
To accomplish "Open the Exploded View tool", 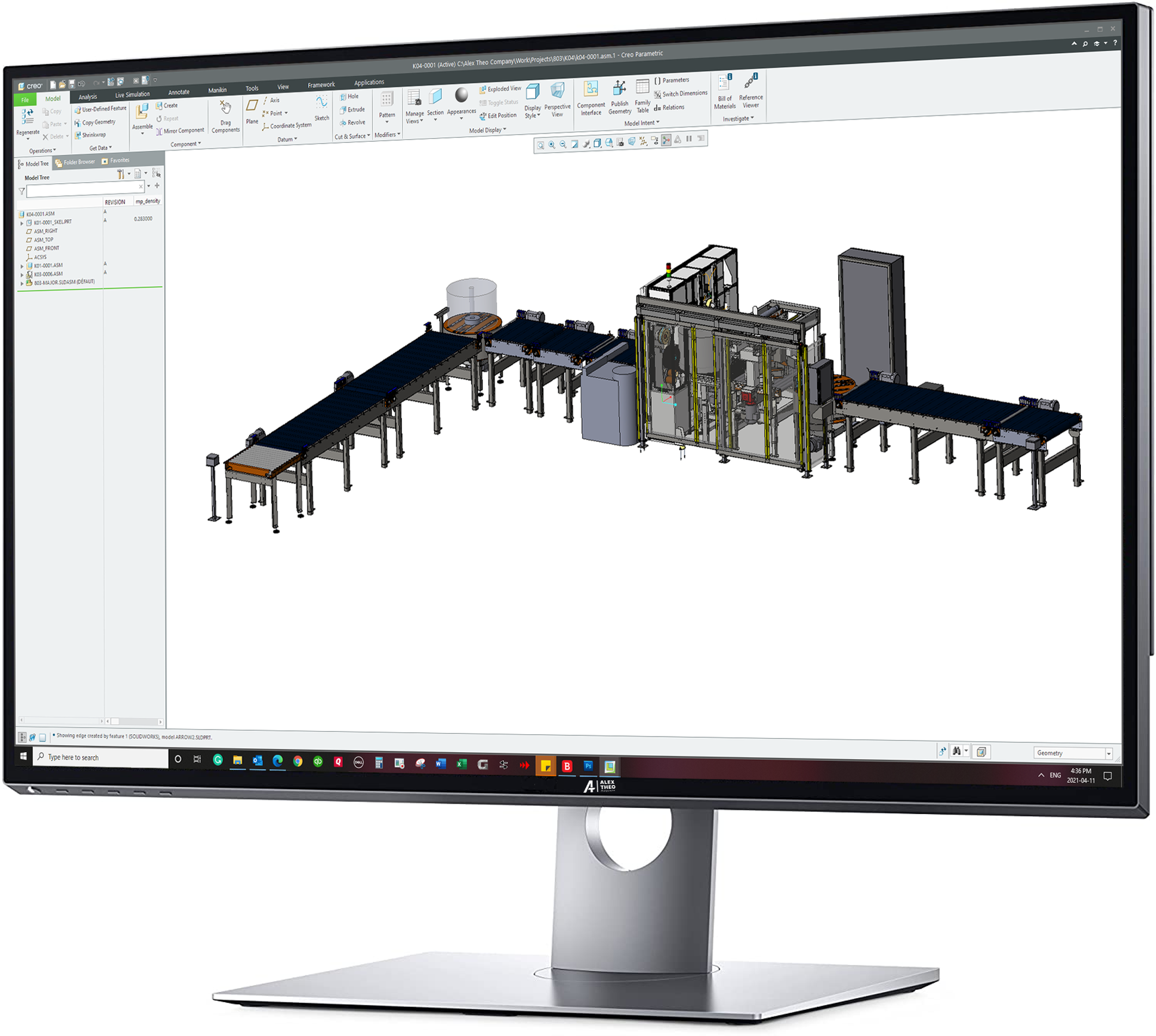I will click(x=498, y=88).
